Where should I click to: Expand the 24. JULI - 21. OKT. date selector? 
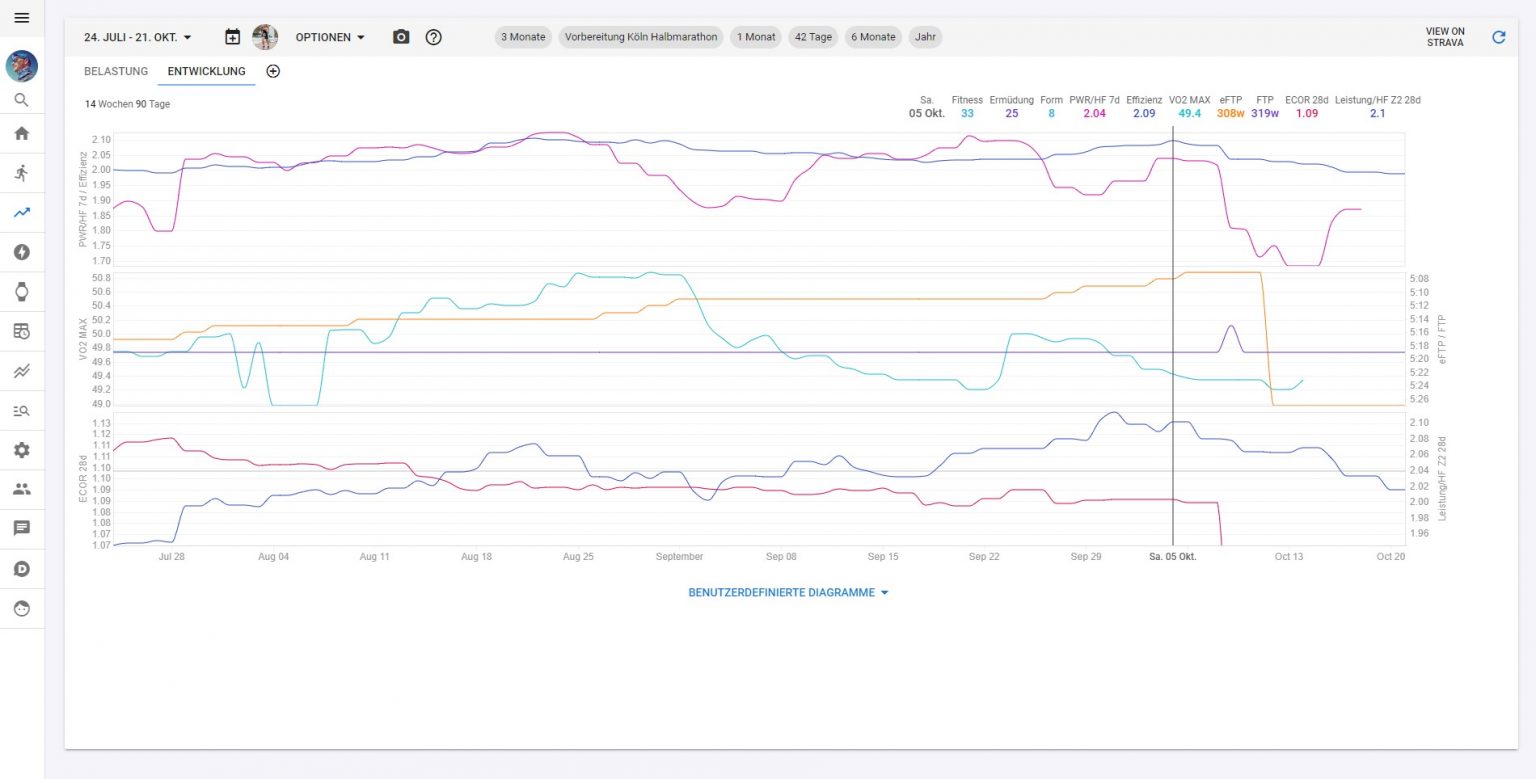[x=138, y=37]
